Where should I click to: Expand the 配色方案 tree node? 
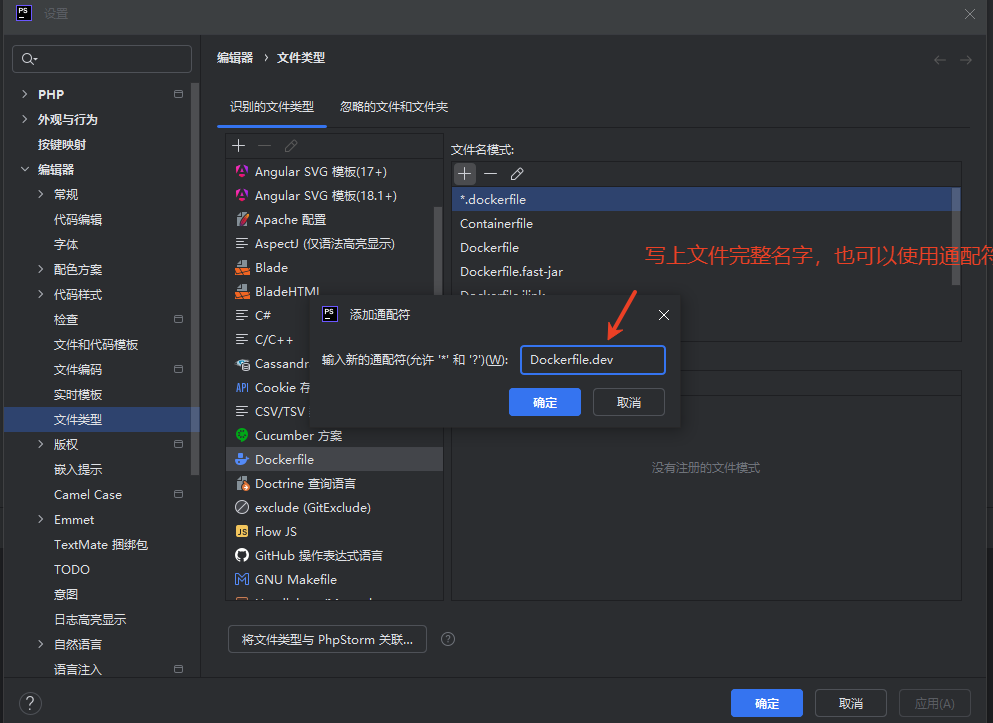(40, 269)
